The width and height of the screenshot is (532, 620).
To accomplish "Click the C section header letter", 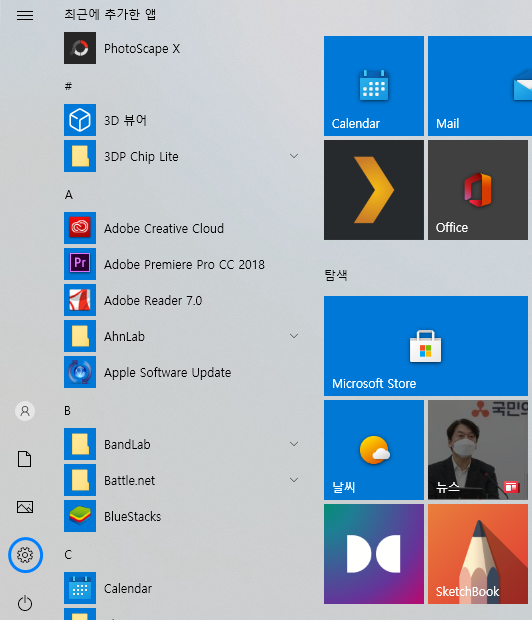I will (x=68, y=555).
